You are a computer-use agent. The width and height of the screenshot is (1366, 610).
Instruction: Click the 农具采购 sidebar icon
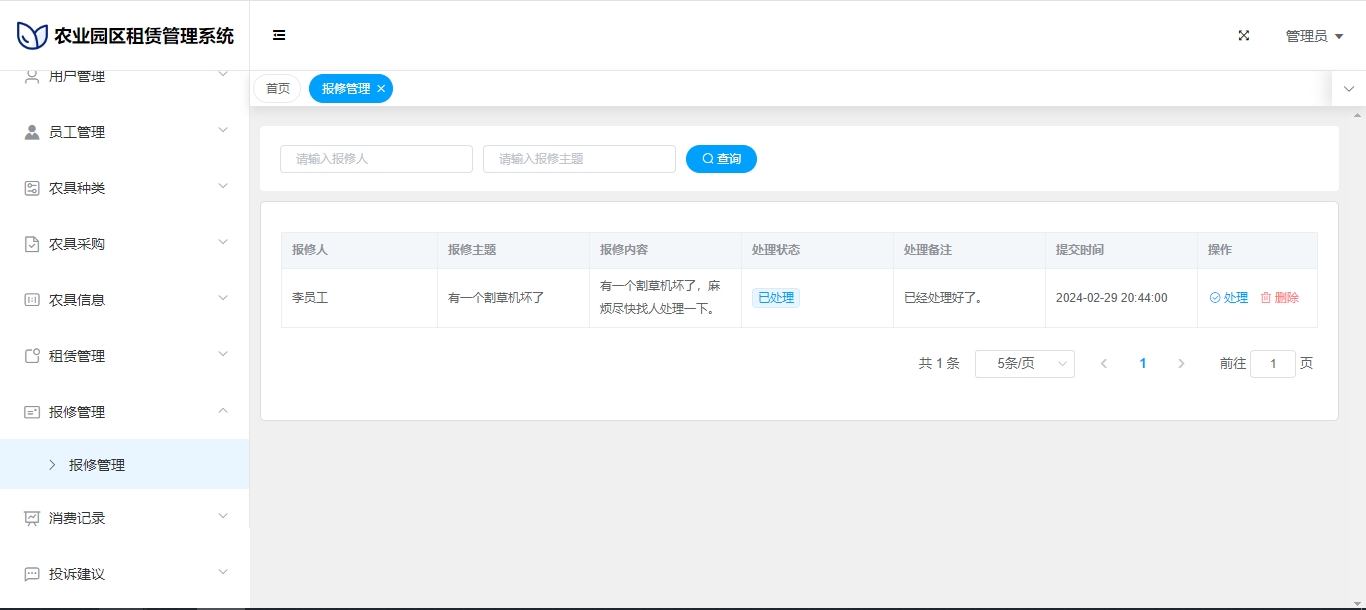32,244
